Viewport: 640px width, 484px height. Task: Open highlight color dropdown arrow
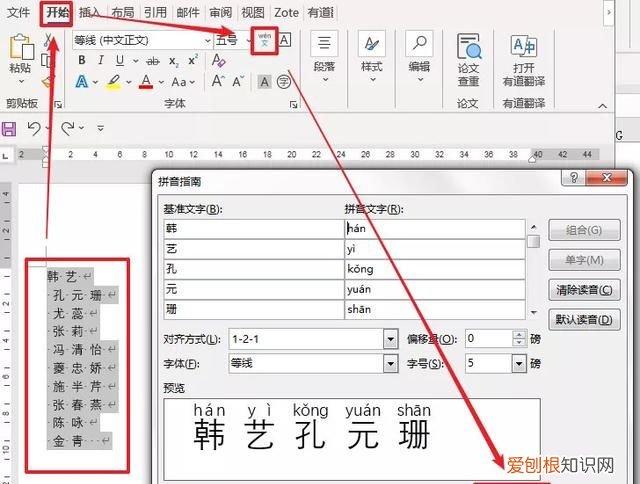click(x=129, y=82)
